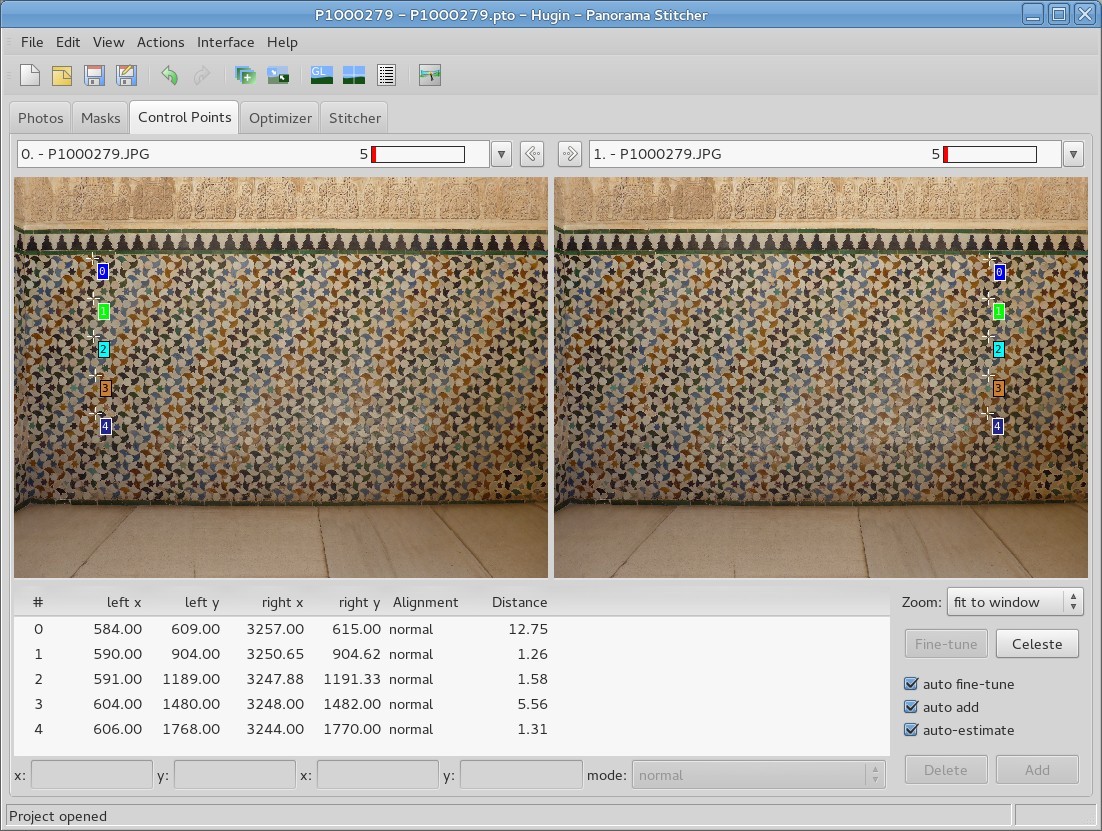Expand the right image selector dropdown
The height and width of the screenshot is (831, 1102).
pyautogui.click(x=1073, y=154)
